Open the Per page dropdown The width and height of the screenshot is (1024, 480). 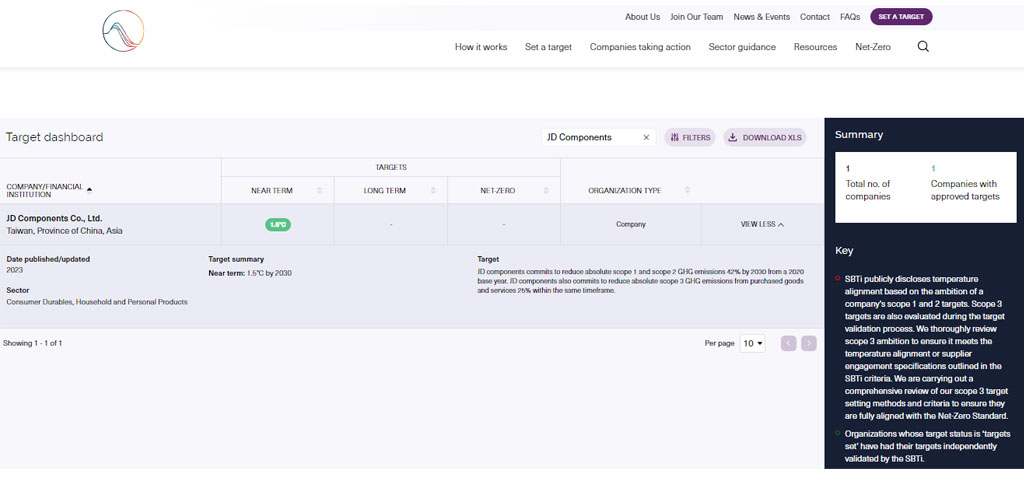click(x=753, y=343)
